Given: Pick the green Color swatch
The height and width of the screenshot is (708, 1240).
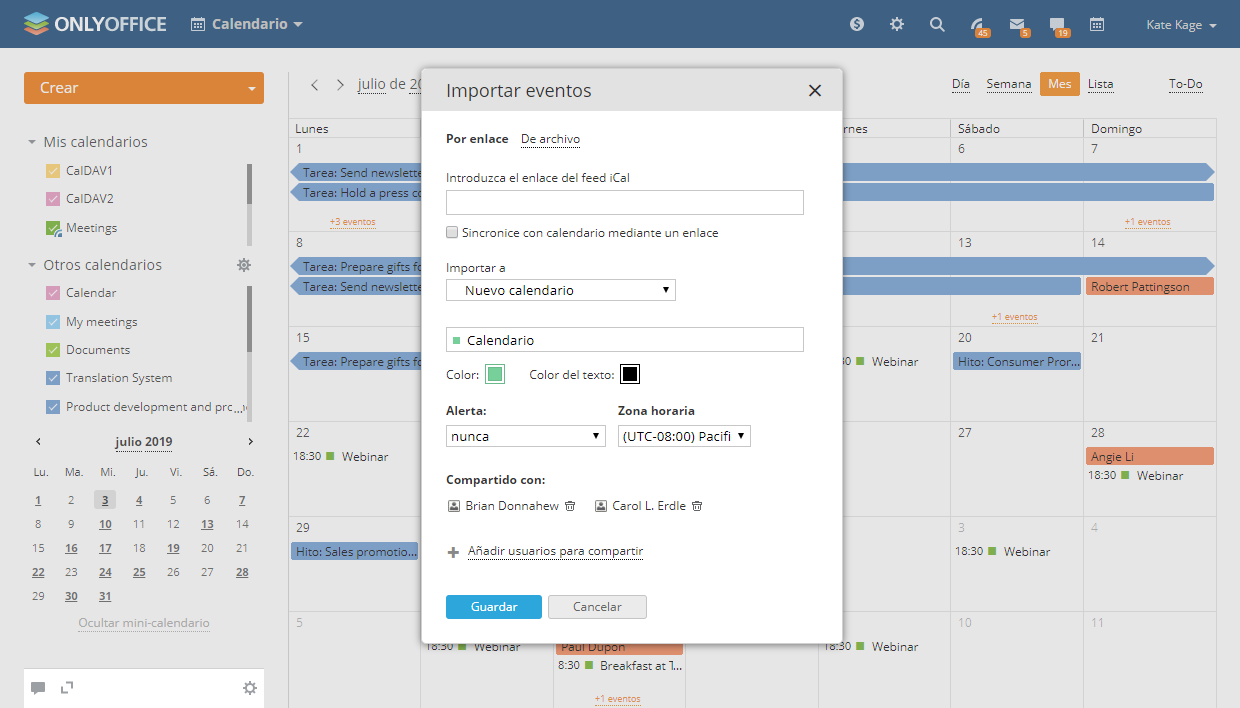Looking at the screenshot, I should [x=495, y=374].
